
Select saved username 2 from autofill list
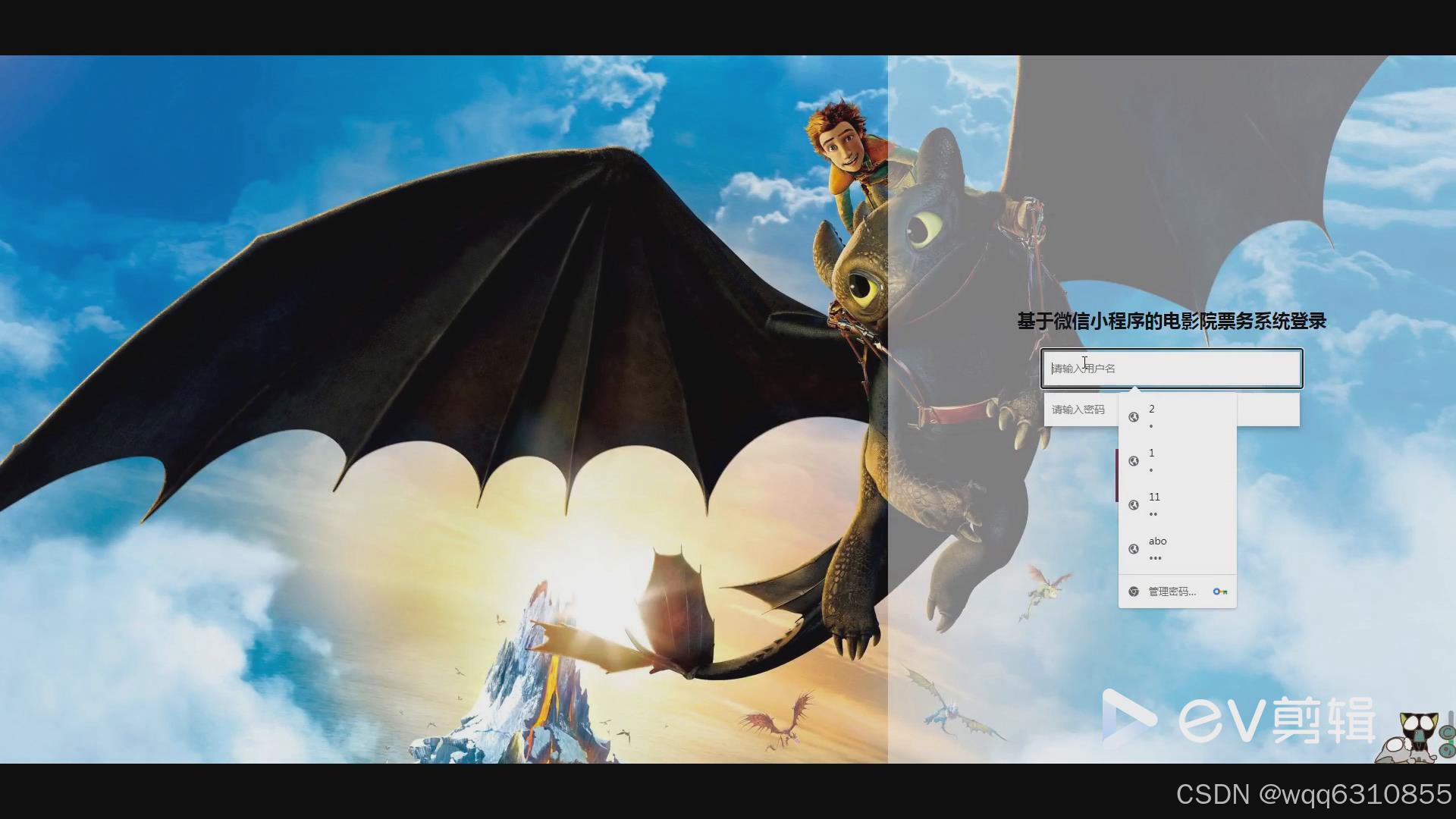click(1177, 416)
